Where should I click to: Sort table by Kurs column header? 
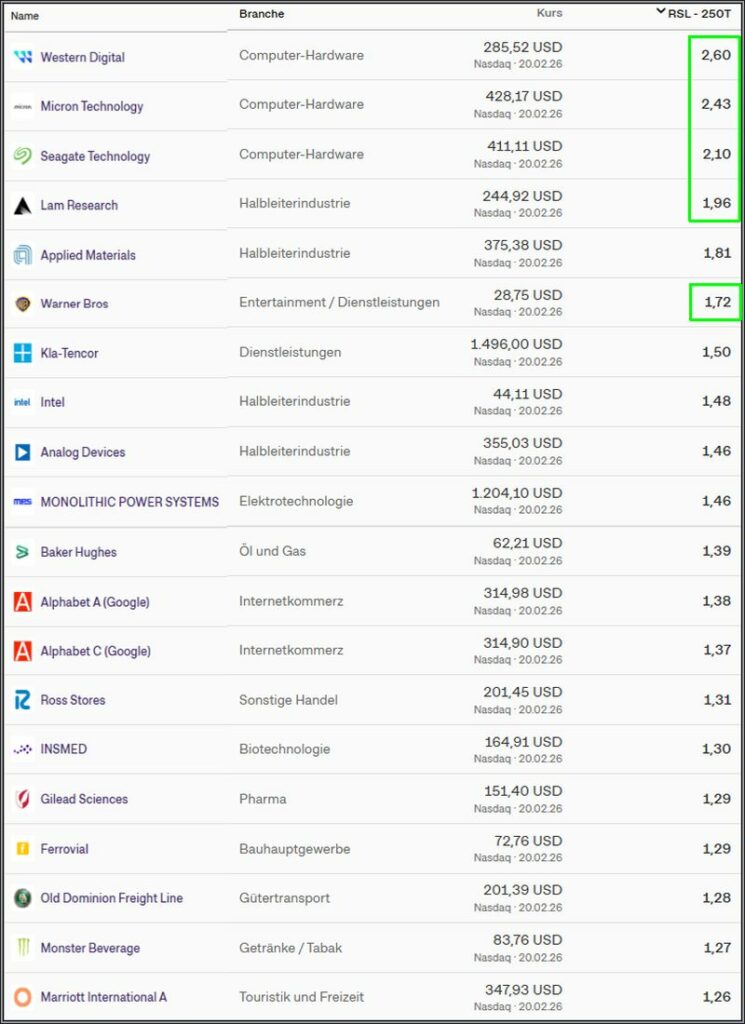(549, 13)
